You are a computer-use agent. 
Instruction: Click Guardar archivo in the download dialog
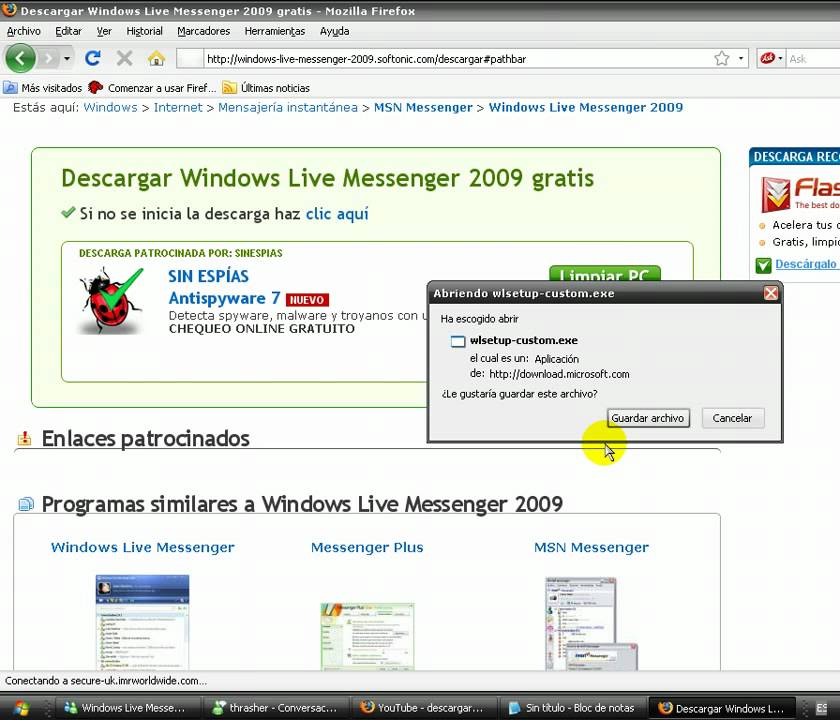pos(648,418)
